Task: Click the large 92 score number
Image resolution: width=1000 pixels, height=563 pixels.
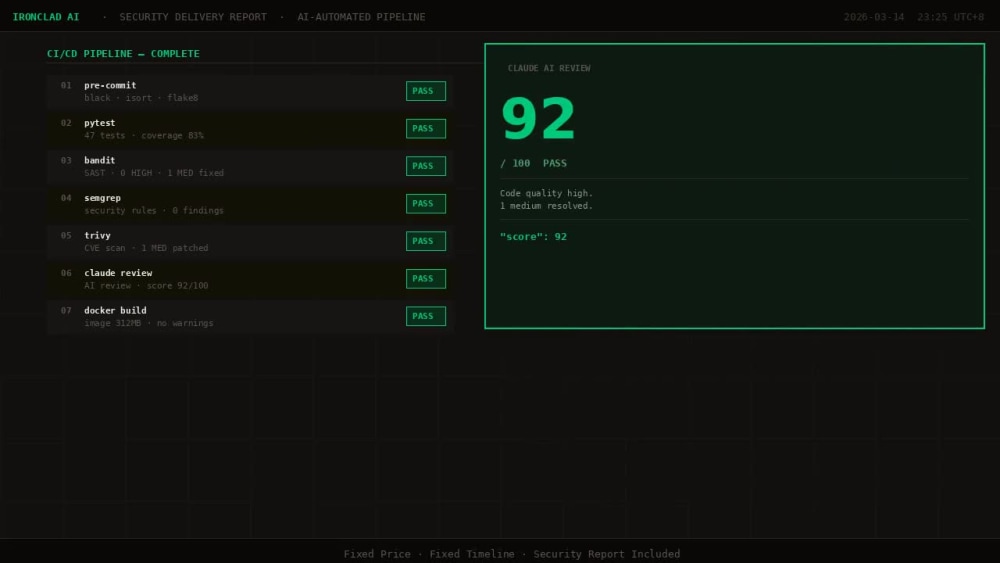Action: tap(538, 119)
